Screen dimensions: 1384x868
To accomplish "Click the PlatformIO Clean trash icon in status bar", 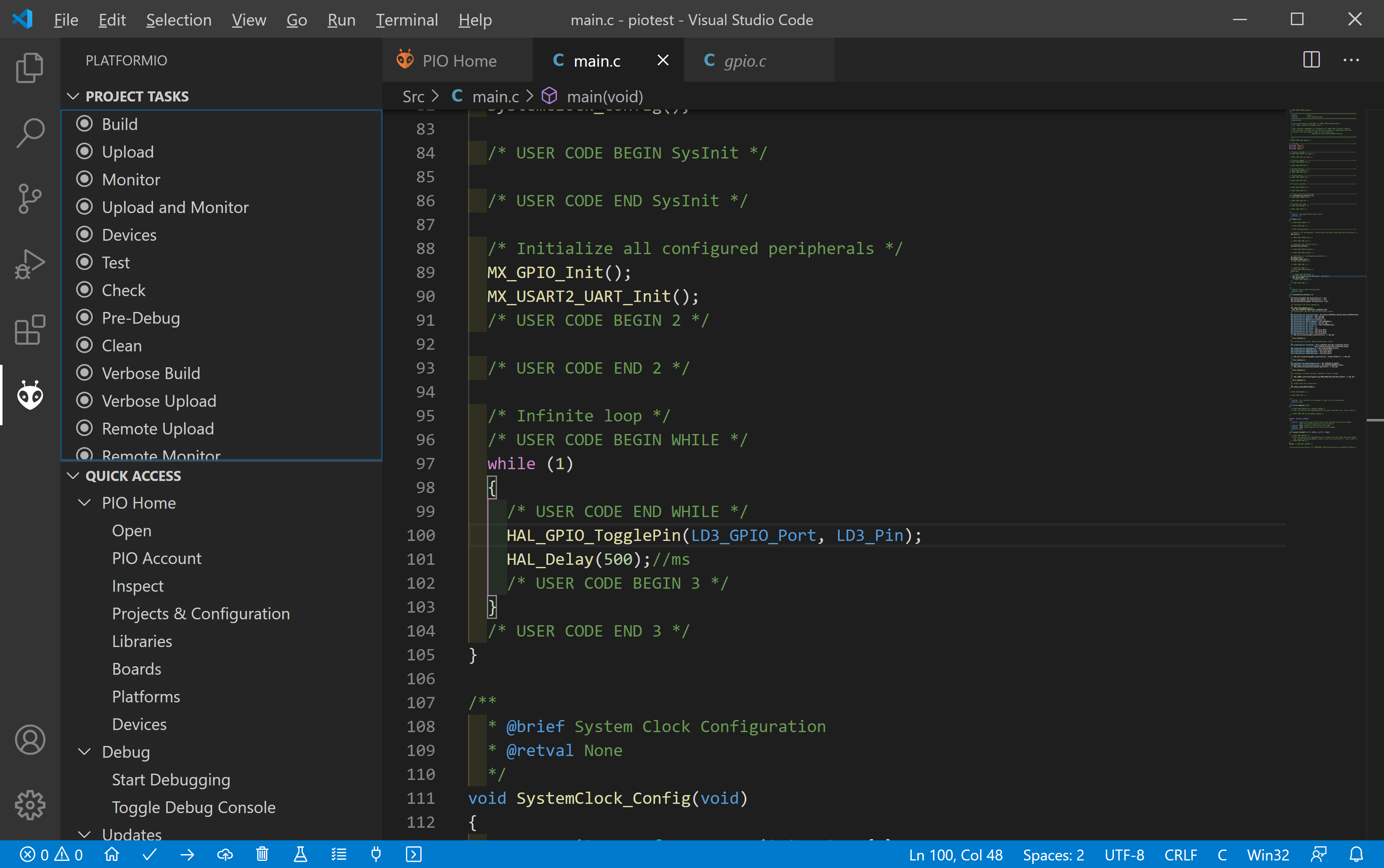I will [263, 854].
